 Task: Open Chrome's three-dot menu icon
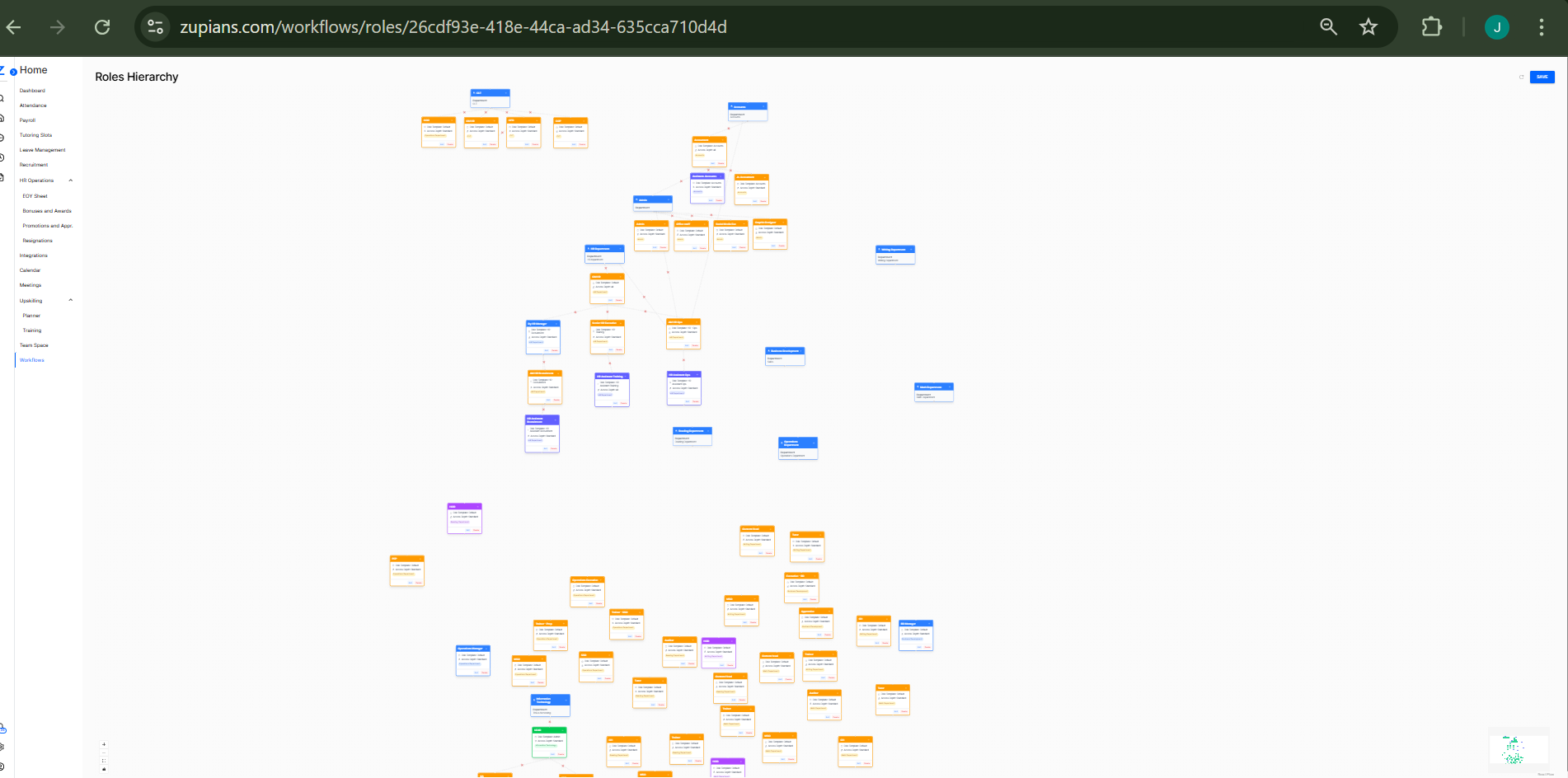(x=1540, y=26)
